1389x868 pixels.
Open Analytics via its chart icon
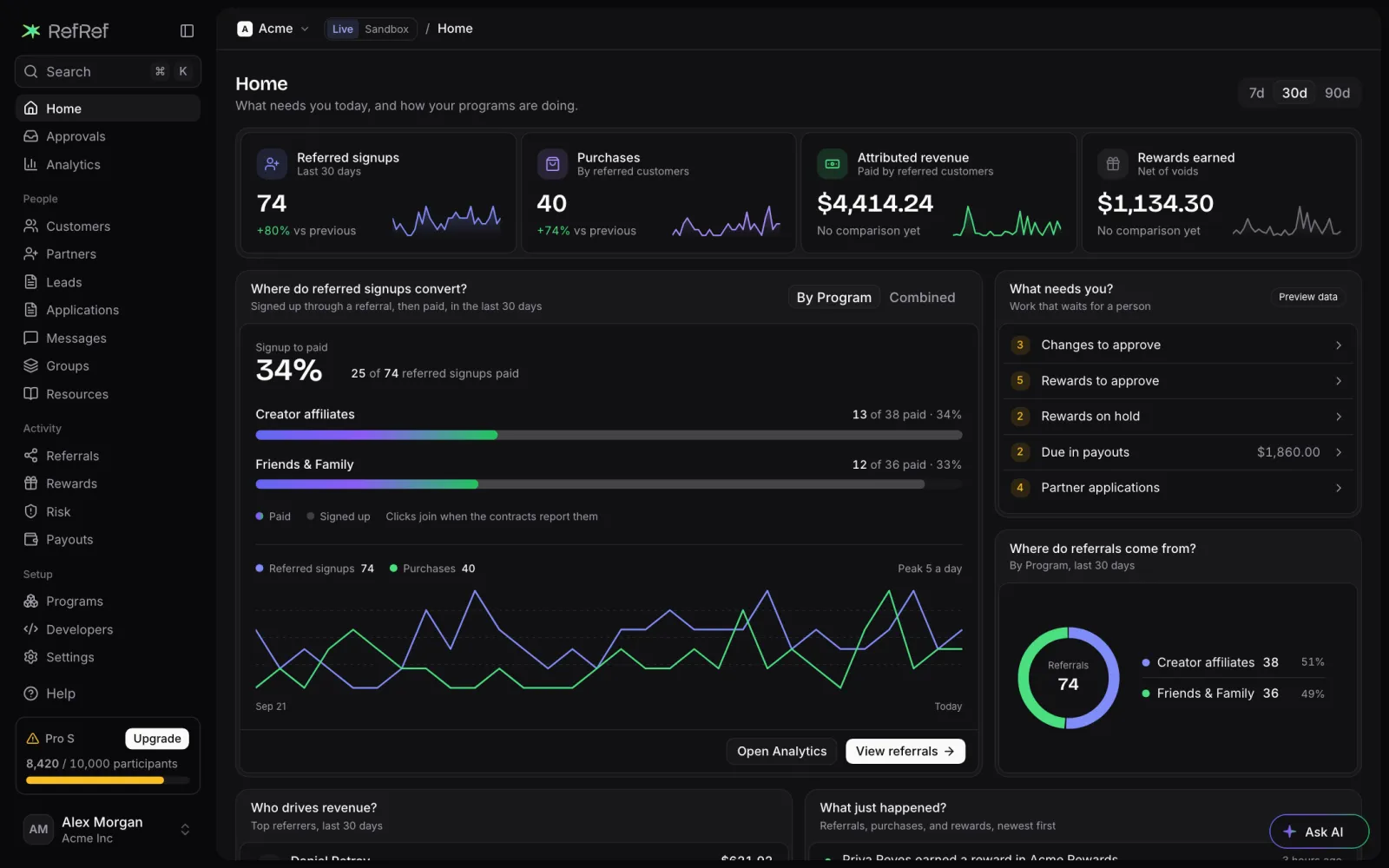(31, 164)
